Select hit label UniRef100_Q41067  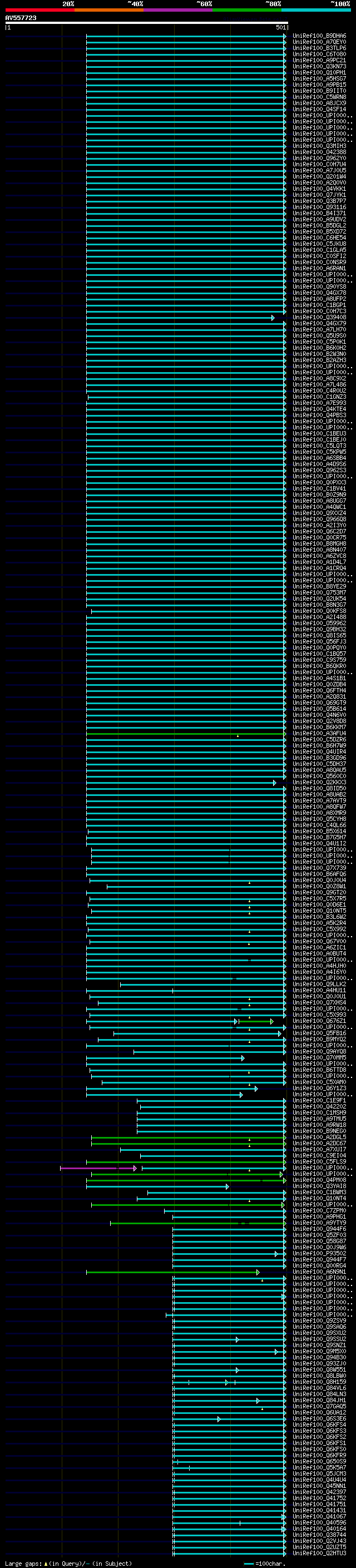click(x=319, y=1516)
